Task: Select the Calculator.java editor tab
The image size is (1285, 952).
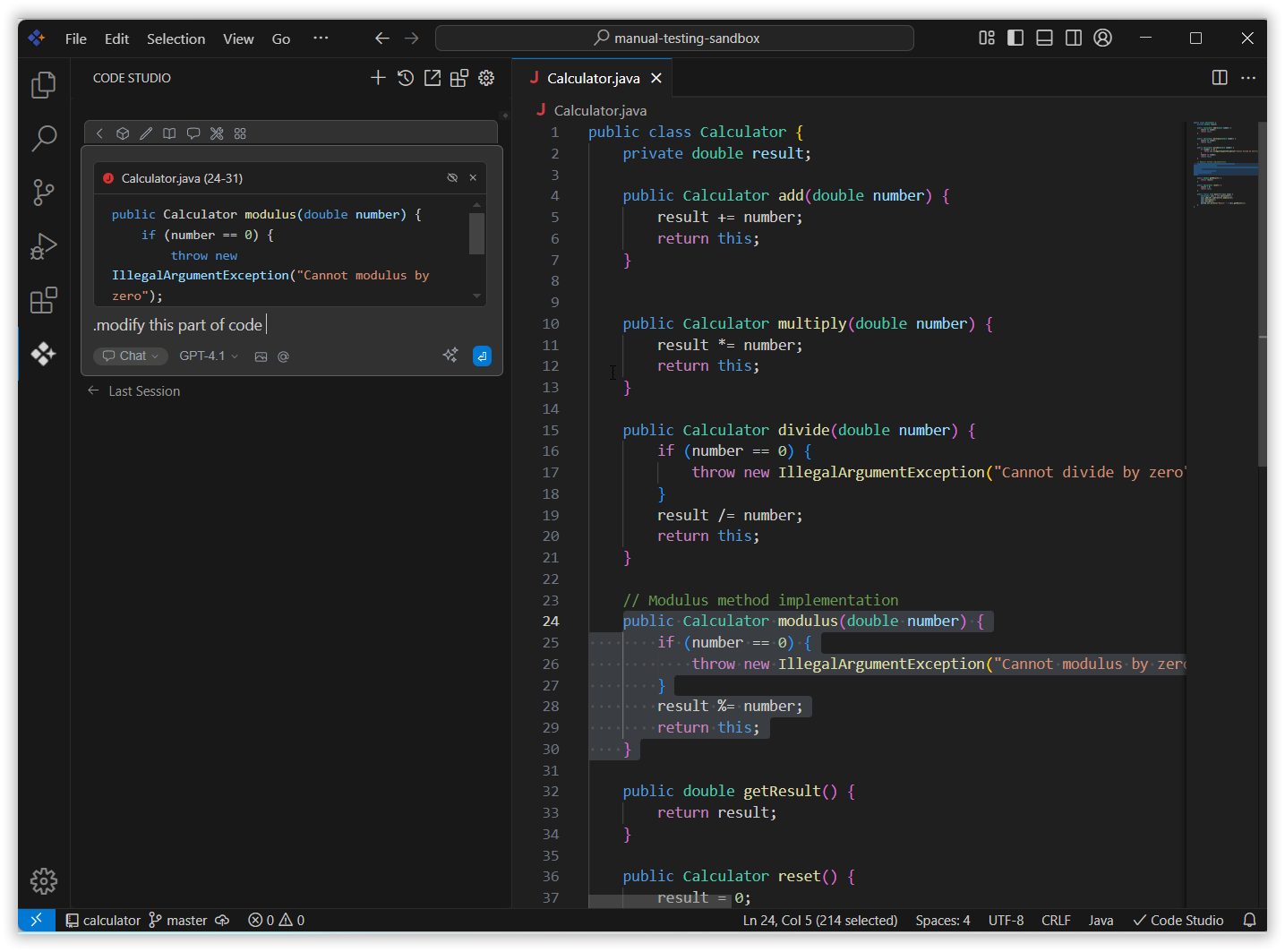Action: [593, 78]
